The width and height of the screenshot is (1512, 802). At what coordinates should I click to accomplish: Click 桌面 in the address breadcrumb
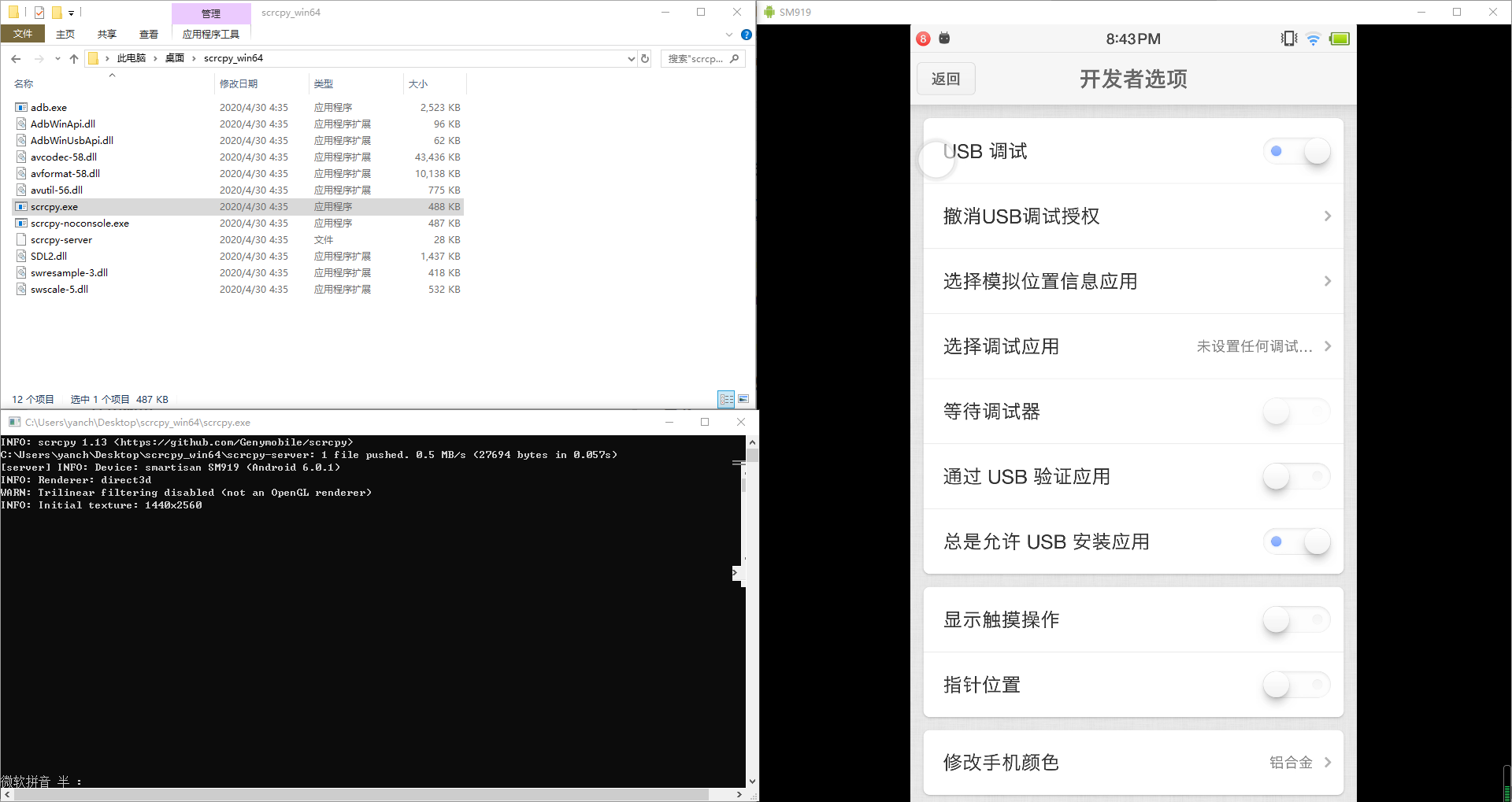point(175,58)
